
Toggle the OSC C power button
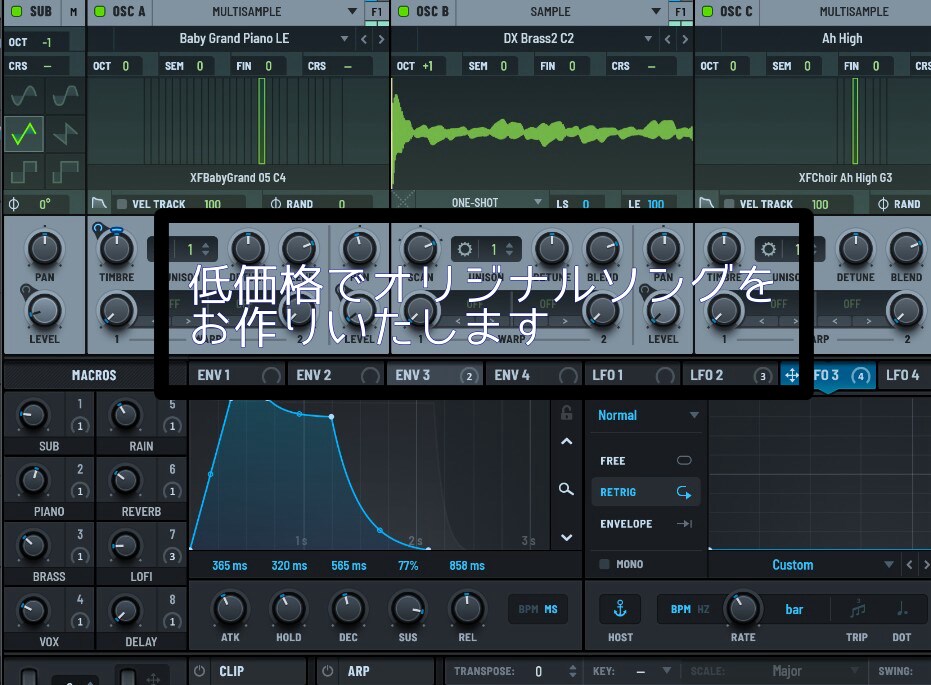(708, 11)
